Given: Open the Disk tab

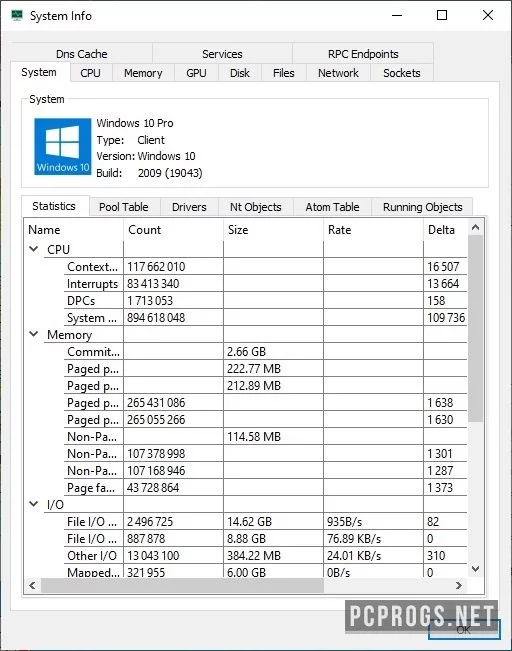Looking at the screenshot, I should pos(240,73).
